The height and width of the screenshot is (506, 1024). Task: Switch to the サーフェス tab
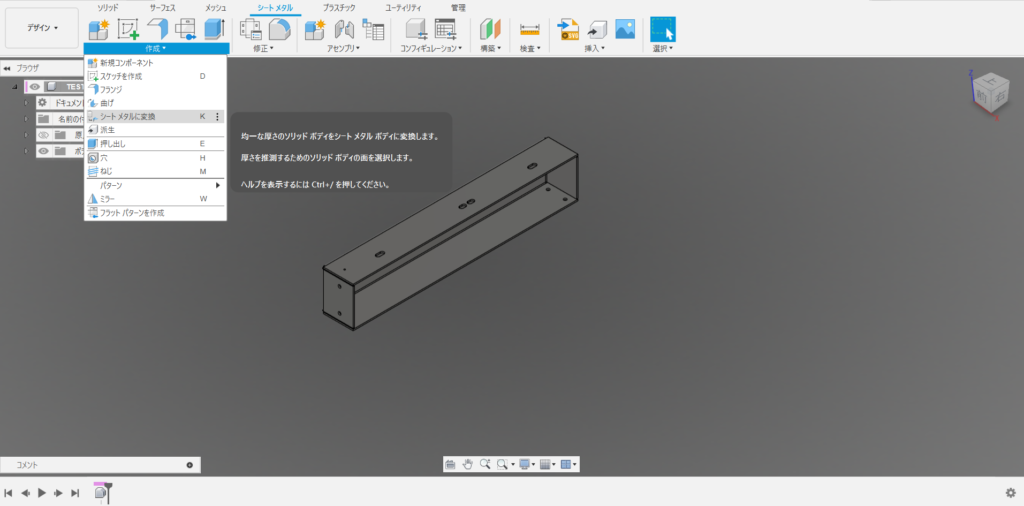pos(163,8)
